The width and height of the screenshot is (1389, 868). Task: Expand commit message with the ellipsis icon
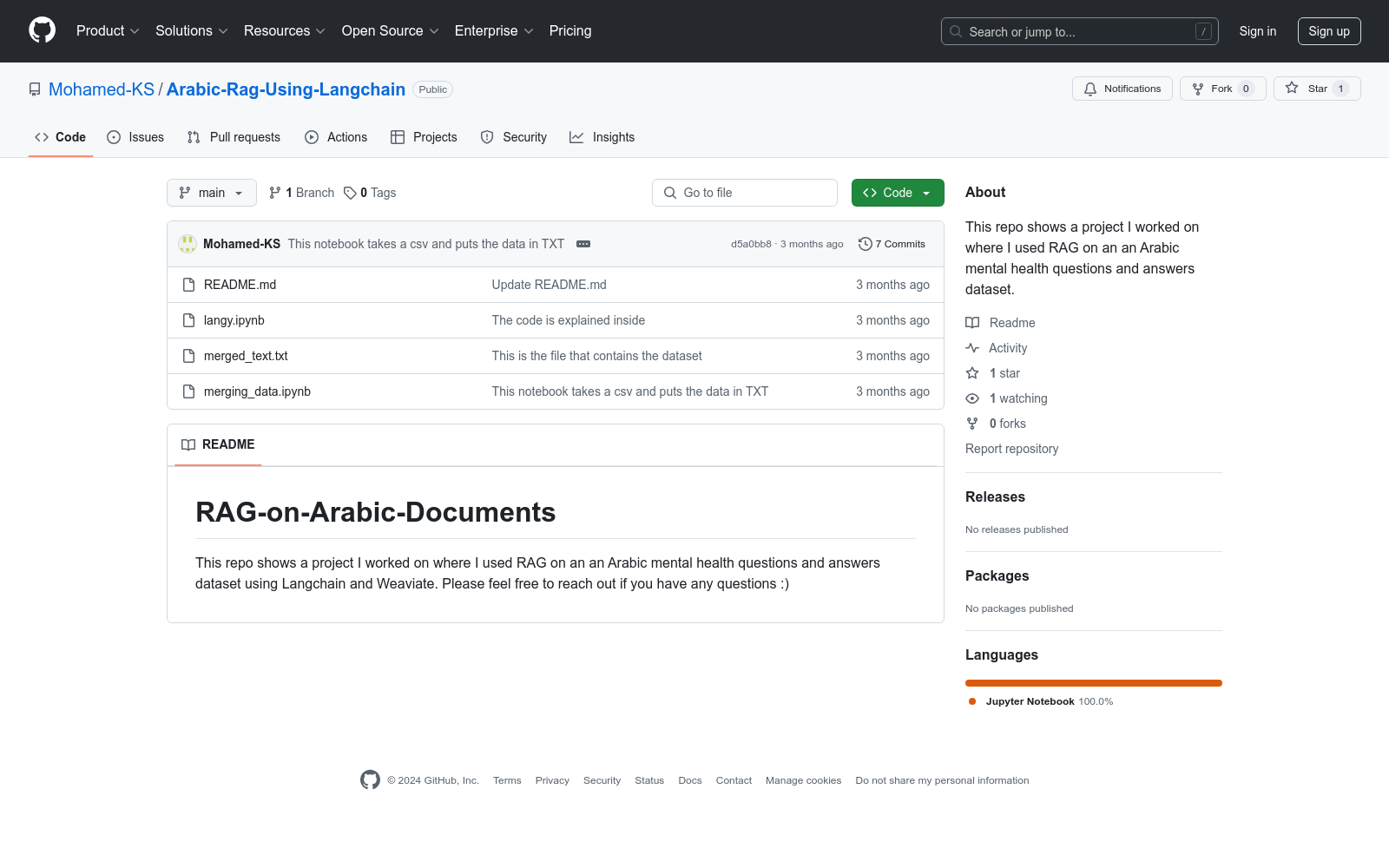point(583,244)
